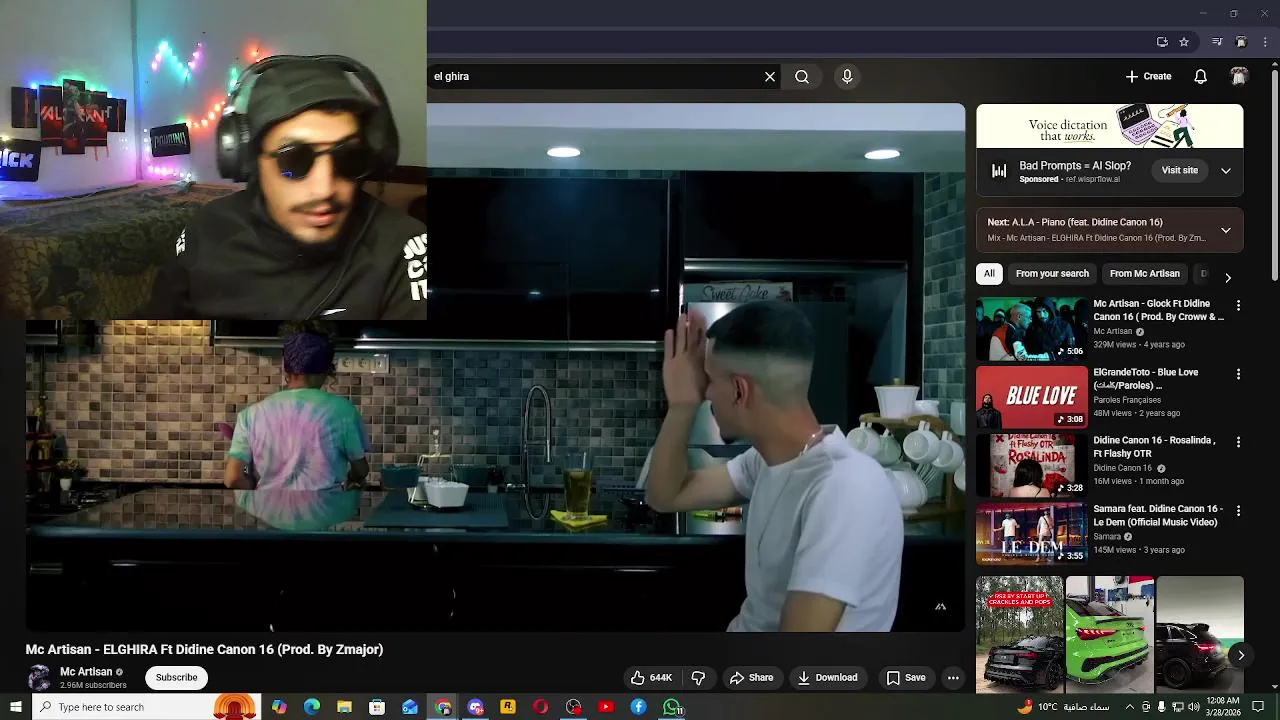The image size is (1280, 720).
Task: Open options for Le Dem video
Action: pos(1238,510)
